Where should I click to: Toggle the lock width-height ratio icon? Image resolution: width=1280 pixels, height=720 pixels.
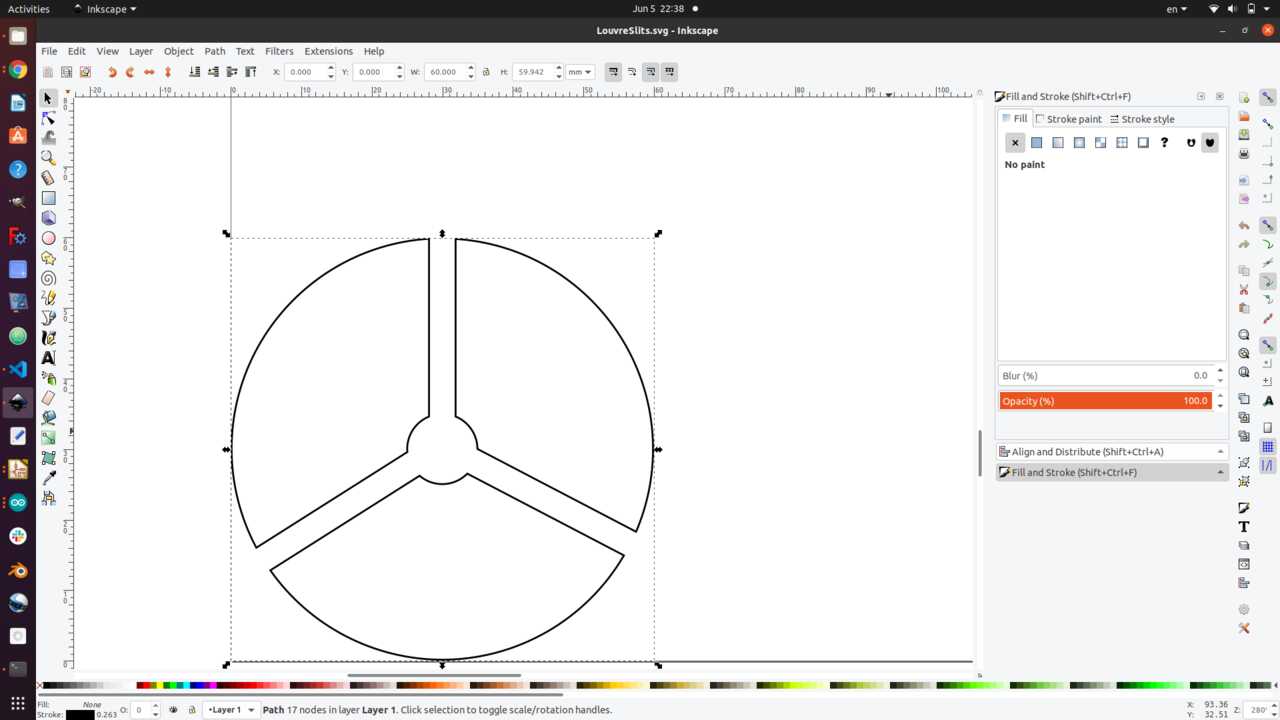pos(486,72)
